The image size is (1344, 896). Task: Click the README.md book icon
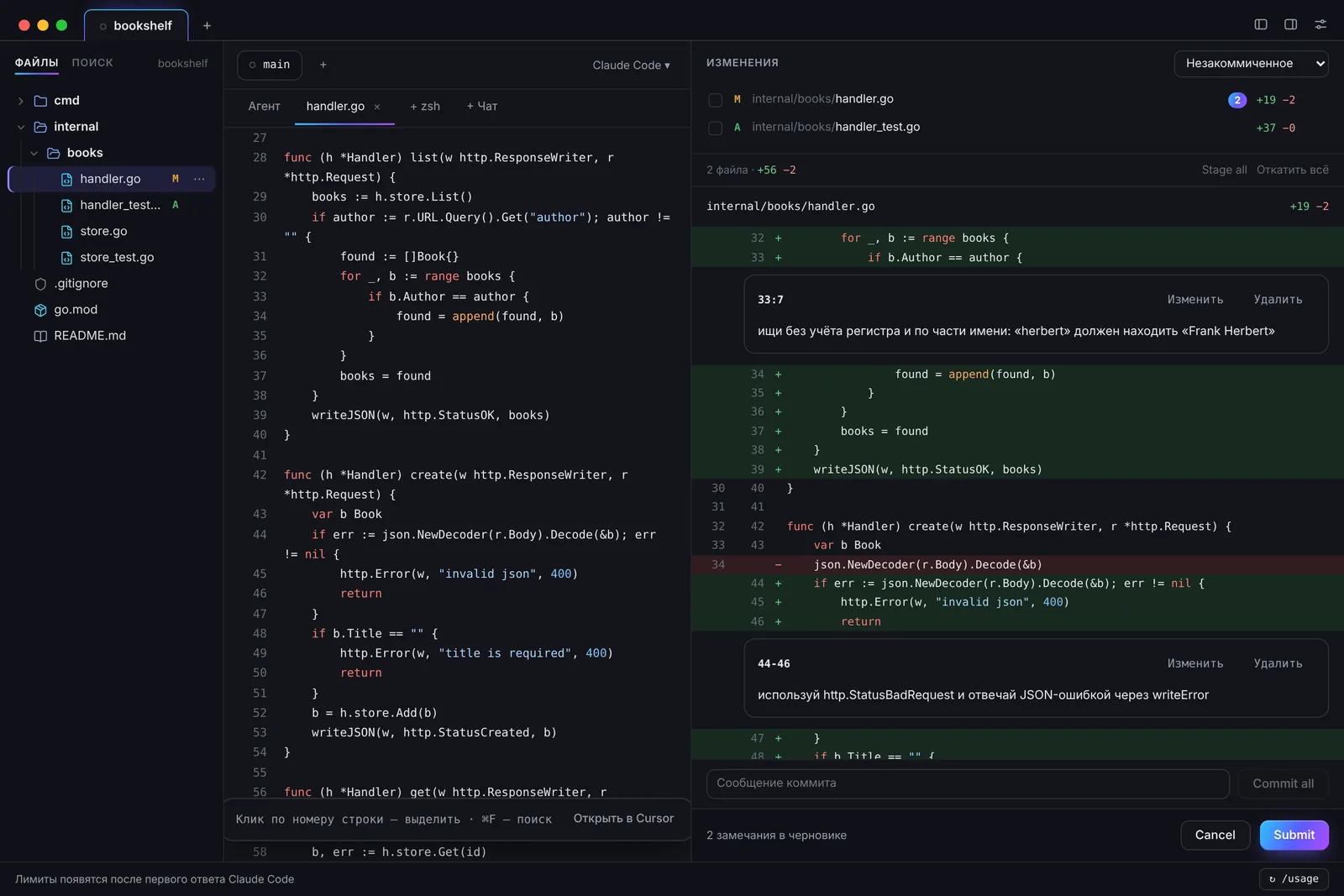(40, 336)
